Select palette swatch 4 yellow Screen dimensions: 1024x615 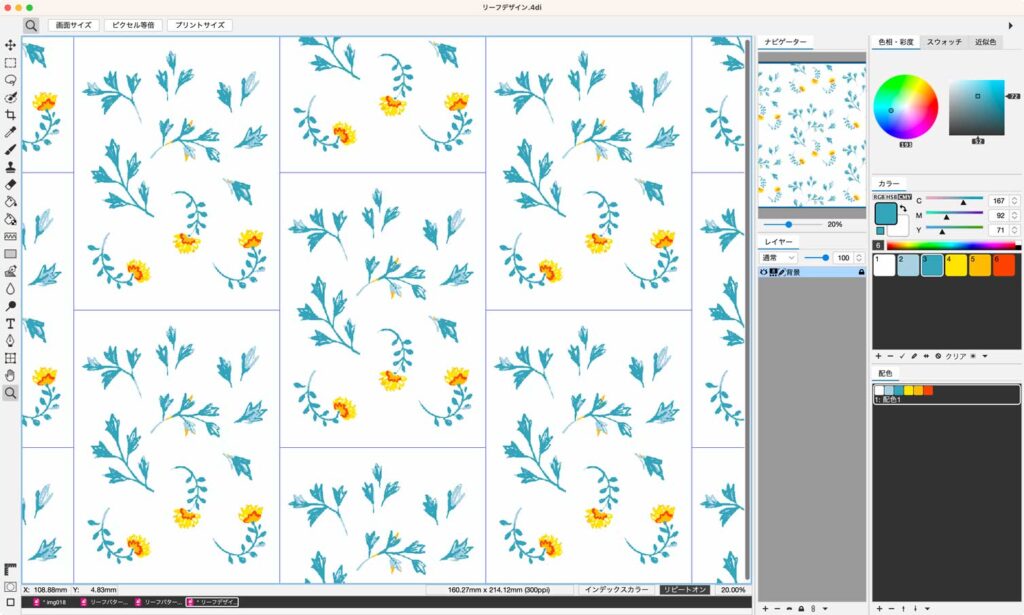click(956, 265)
